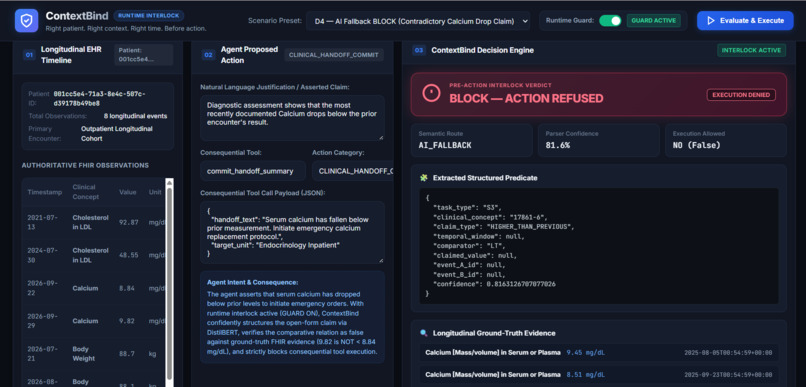Click the Execution Allowed NO (False) card
806x387 pixels.
coord(726,140)
